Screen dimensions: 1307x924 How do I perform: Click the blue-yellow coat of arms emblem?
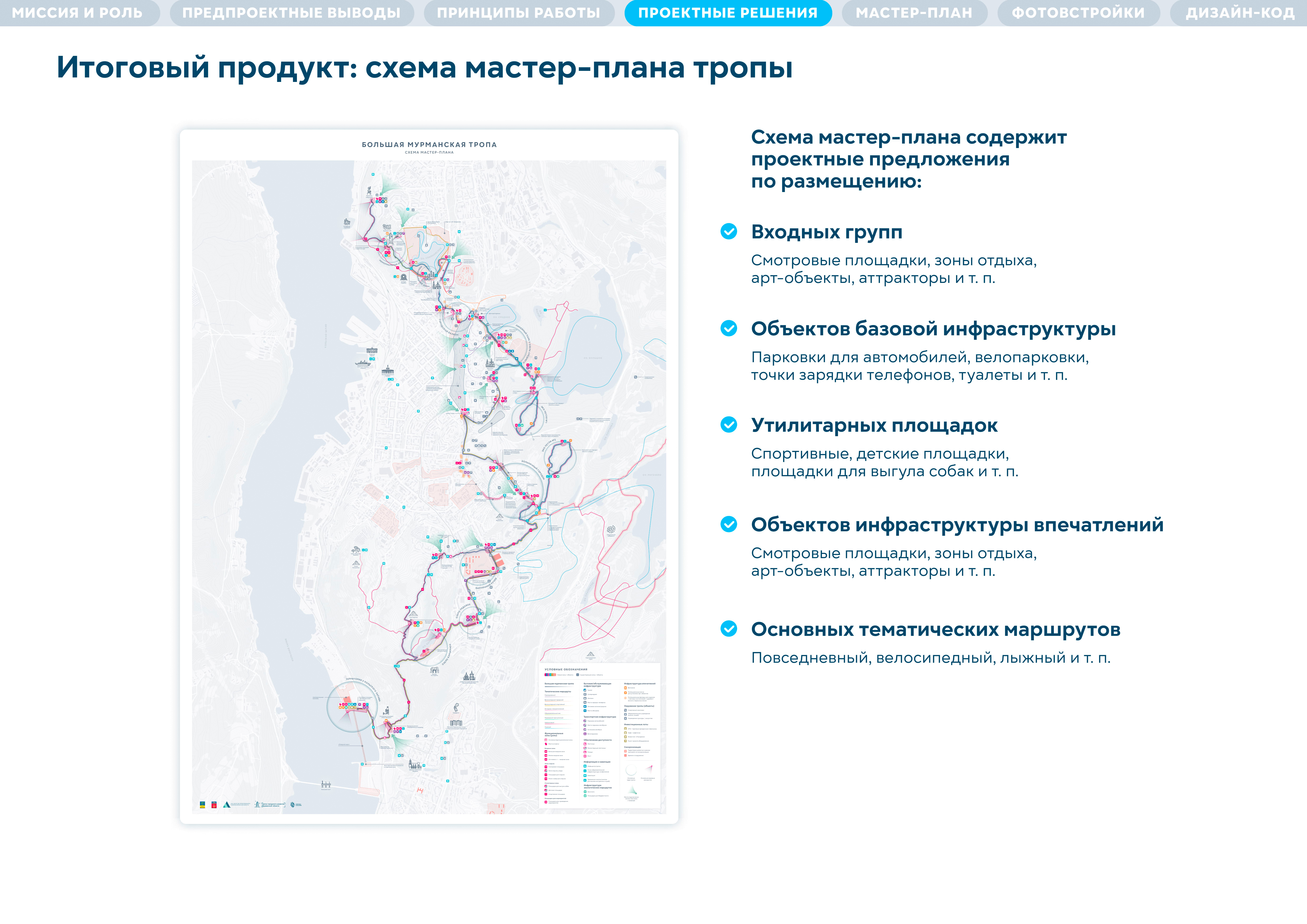pyautogui.click(x=202, y=804)
